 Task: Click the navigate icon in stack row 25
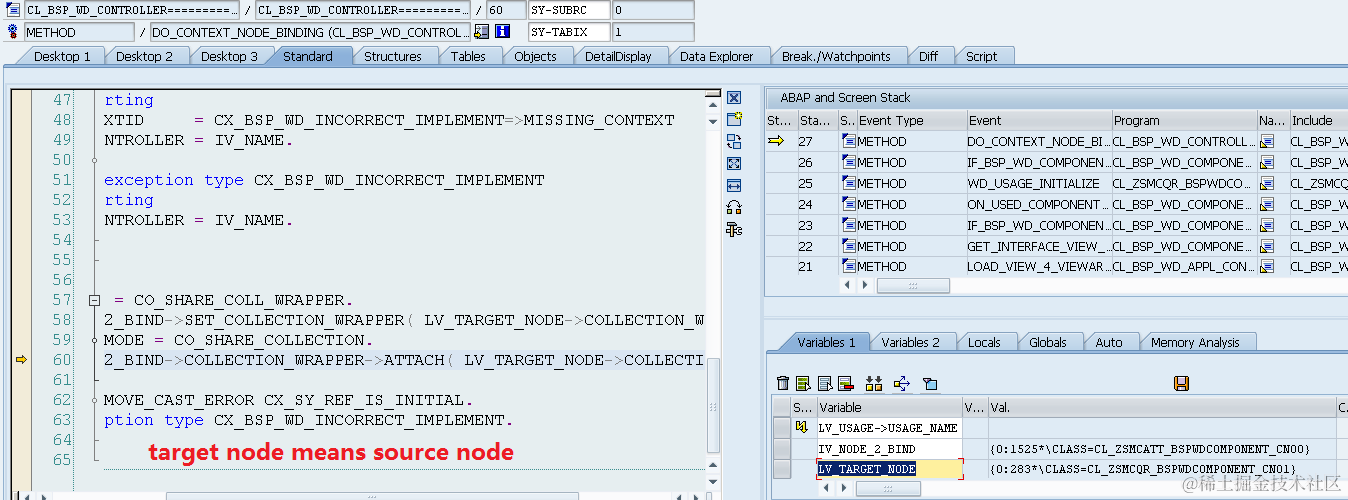pyautogui.click(x=1267, y=184)
